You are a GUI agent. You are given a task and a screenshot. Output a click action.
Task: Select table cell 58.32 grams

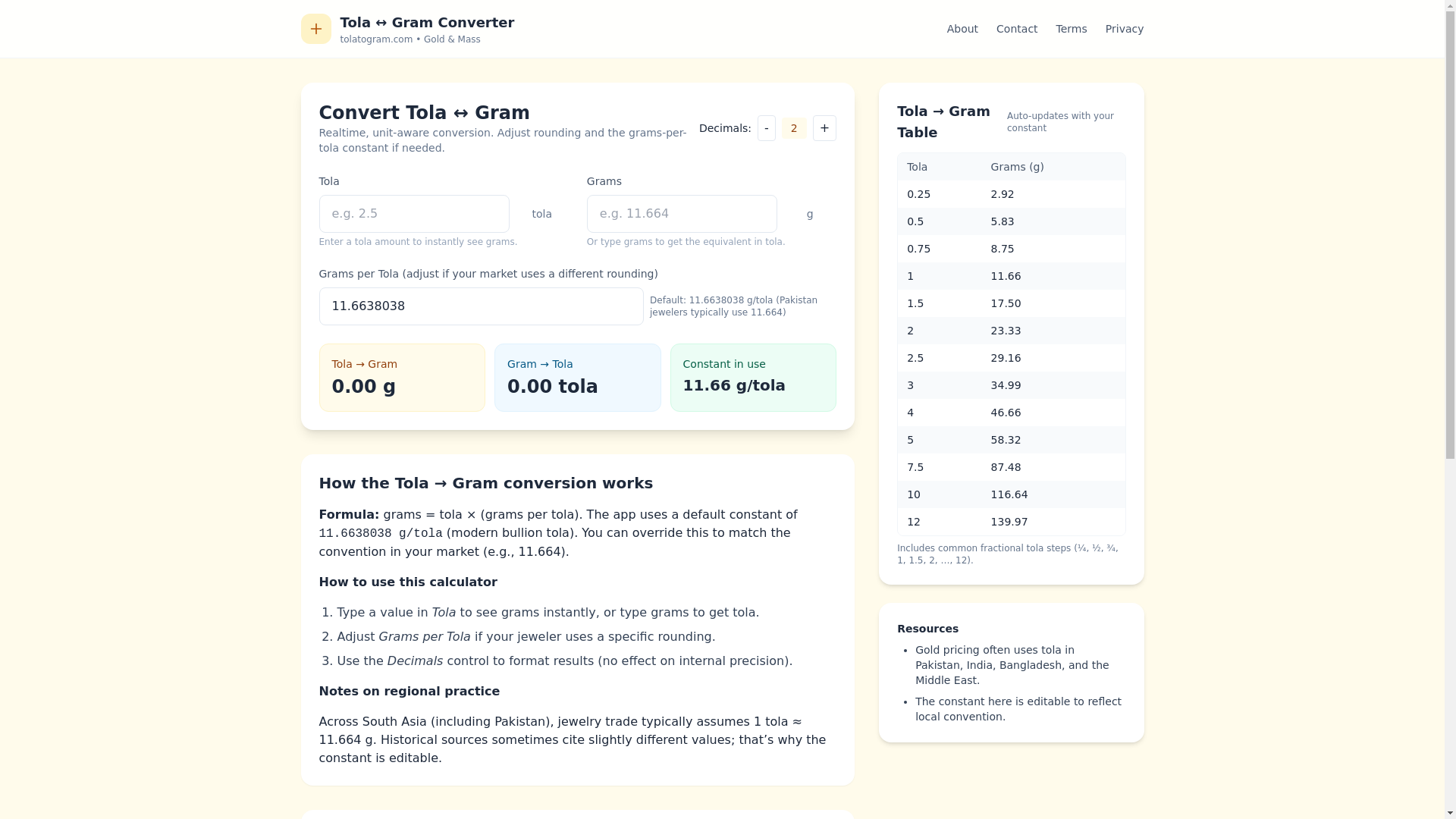click(1006, 440)
